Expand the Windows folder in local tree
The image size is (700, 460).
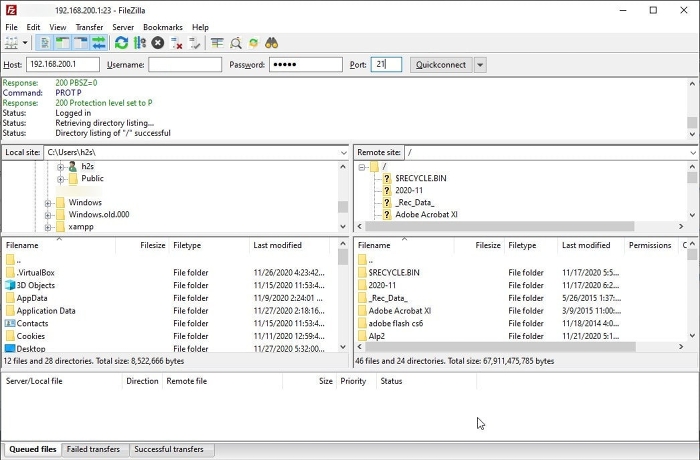(x=48, y=203)
